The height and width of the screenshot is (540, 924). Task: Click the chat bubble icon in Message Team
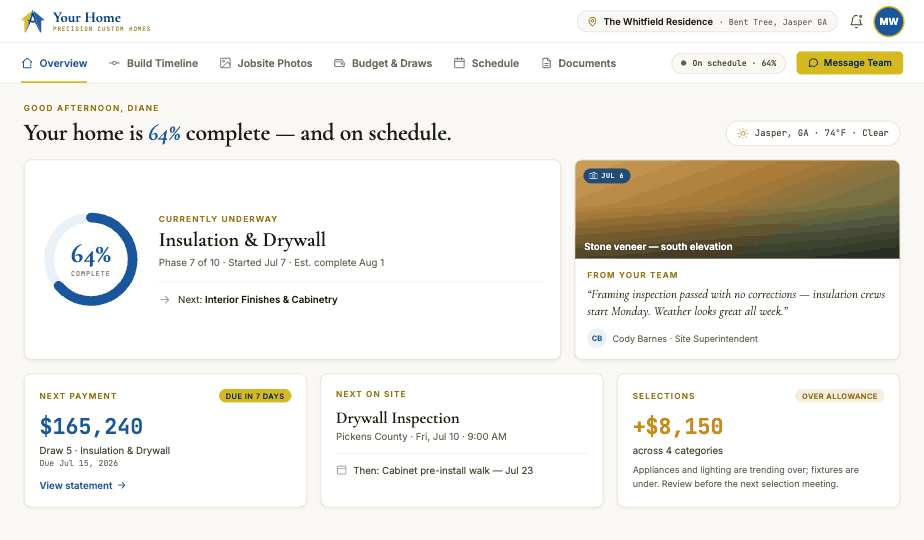pyautogui.click(x=813, y=62)
